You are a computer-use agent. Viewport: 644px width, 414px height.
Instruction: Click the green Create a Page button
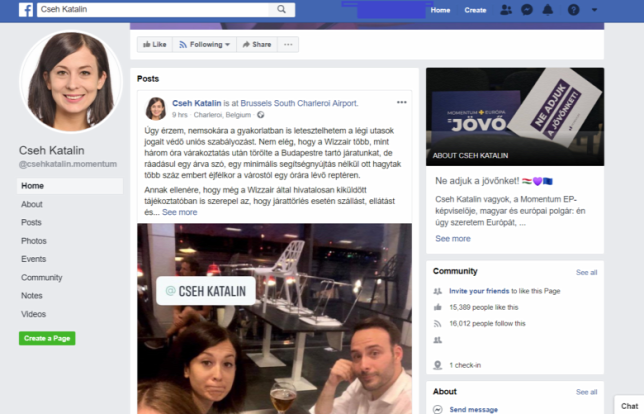pos(47,338)
